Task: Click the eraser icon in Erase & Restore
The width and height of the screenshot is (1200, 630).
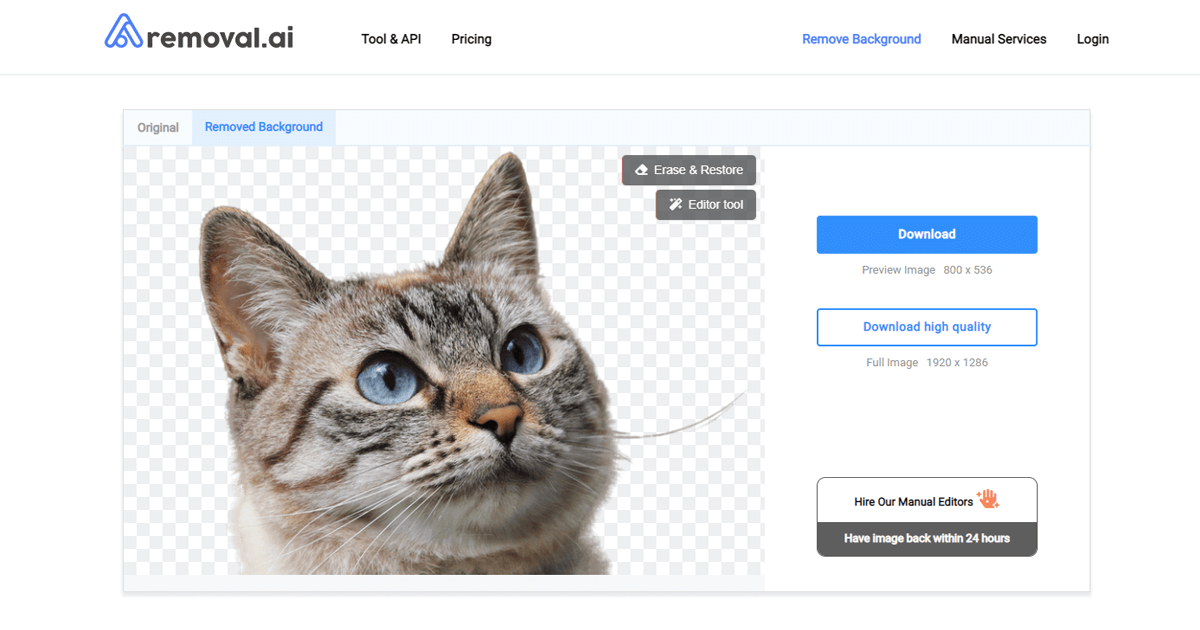Action: pyautogui.click(x=642, y=170)
